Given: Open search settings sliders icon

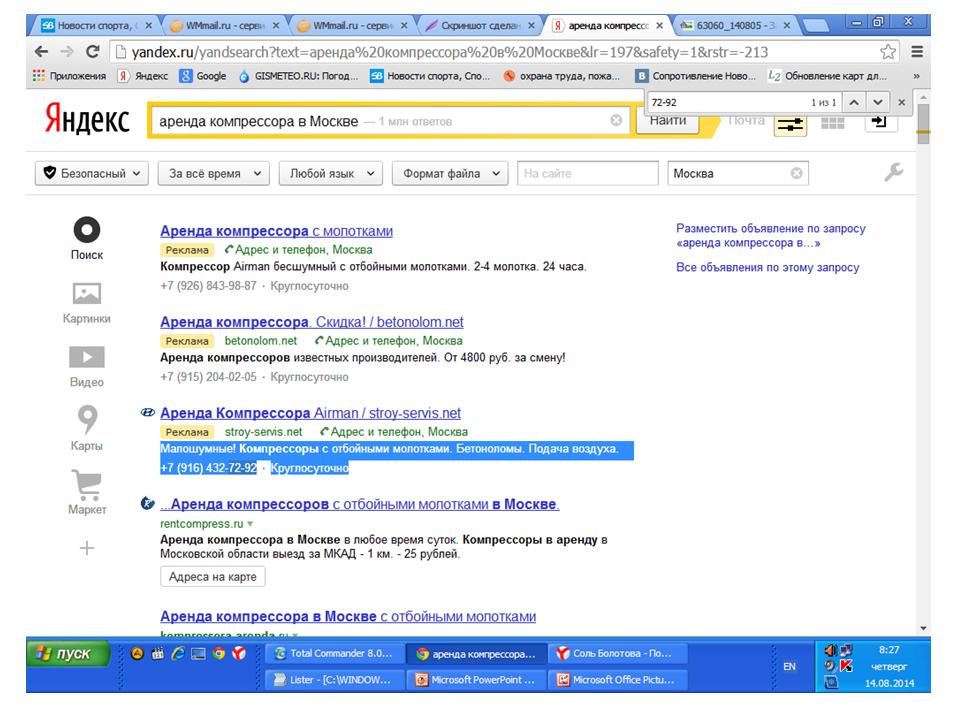Looking at the screenshot, I should point(790,125).
